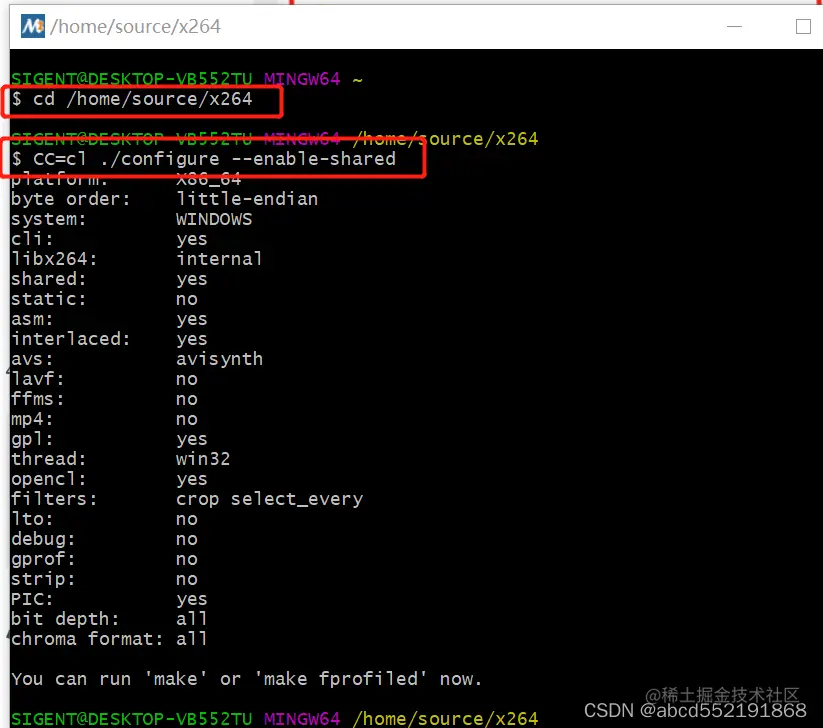The height and width of the screenshot is (728, 823).
Task: Click the 'static: no' line
Action: point(104,299)
